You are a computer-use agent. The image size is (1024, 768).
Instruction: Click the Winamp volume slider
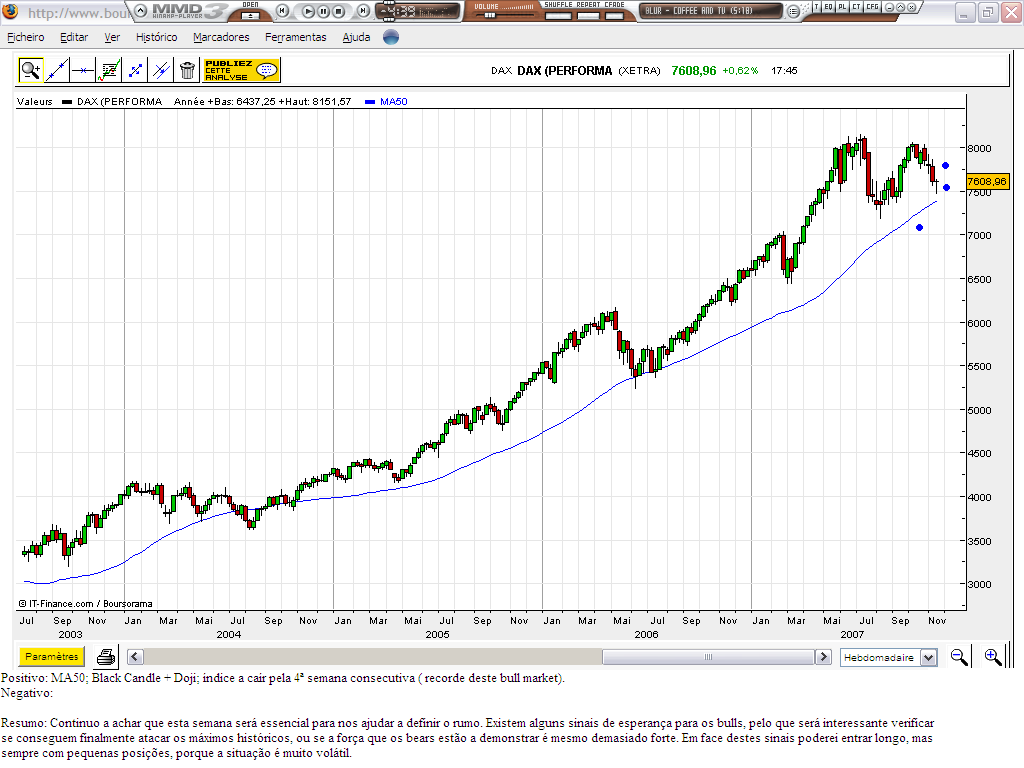[x=489, y=15]
